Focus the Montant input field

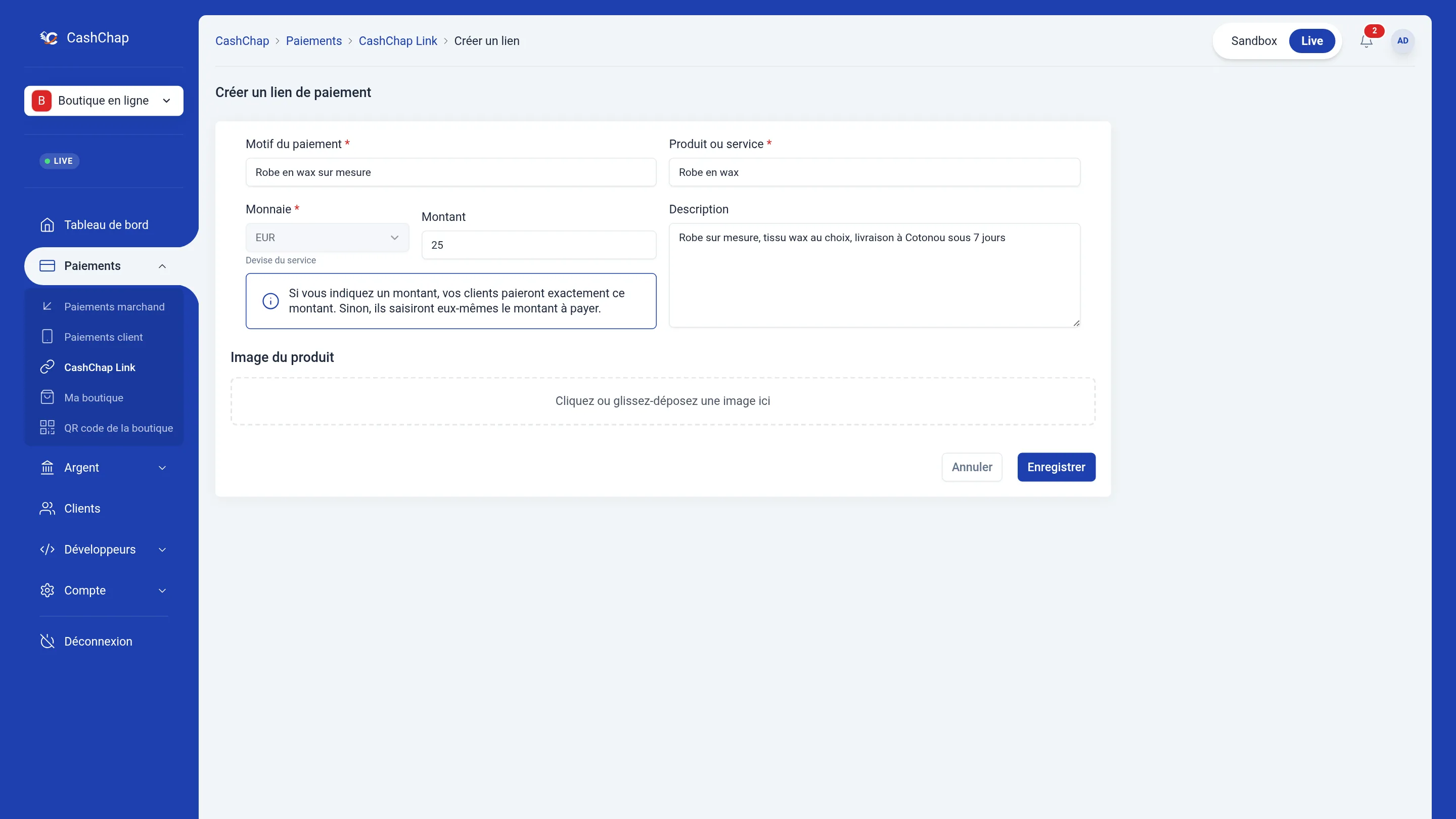click(x=538, y=245)
